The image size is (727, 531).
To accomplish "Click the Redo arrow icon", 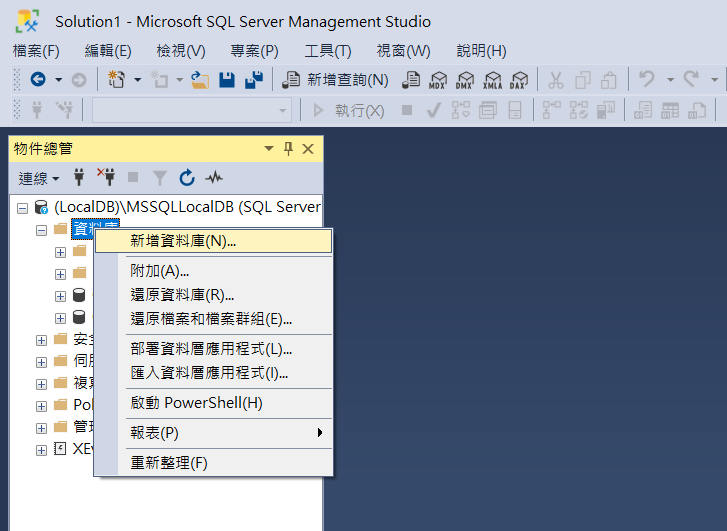I will pos(691,79).
